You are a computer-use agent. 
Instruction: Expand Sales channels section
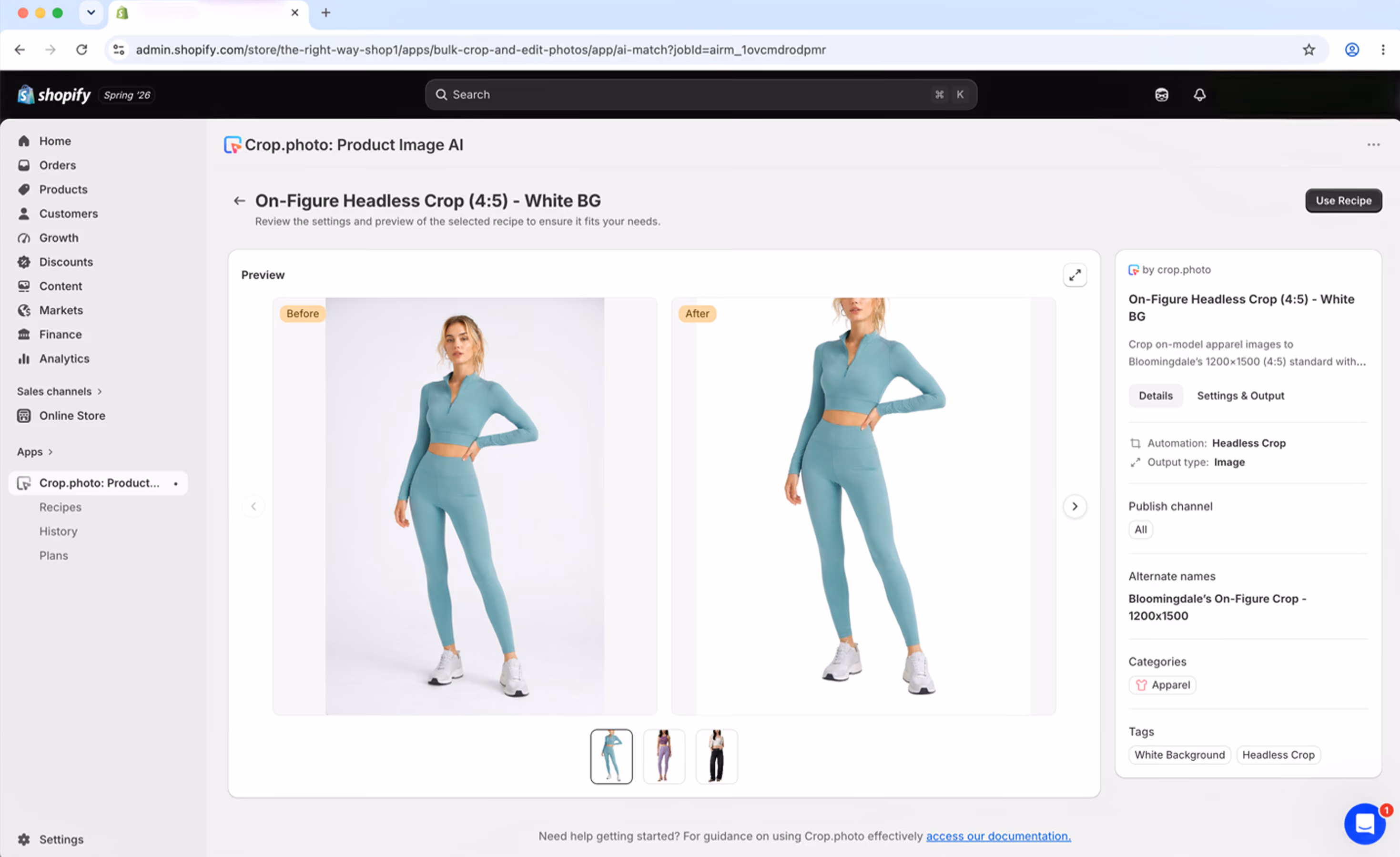59,391
